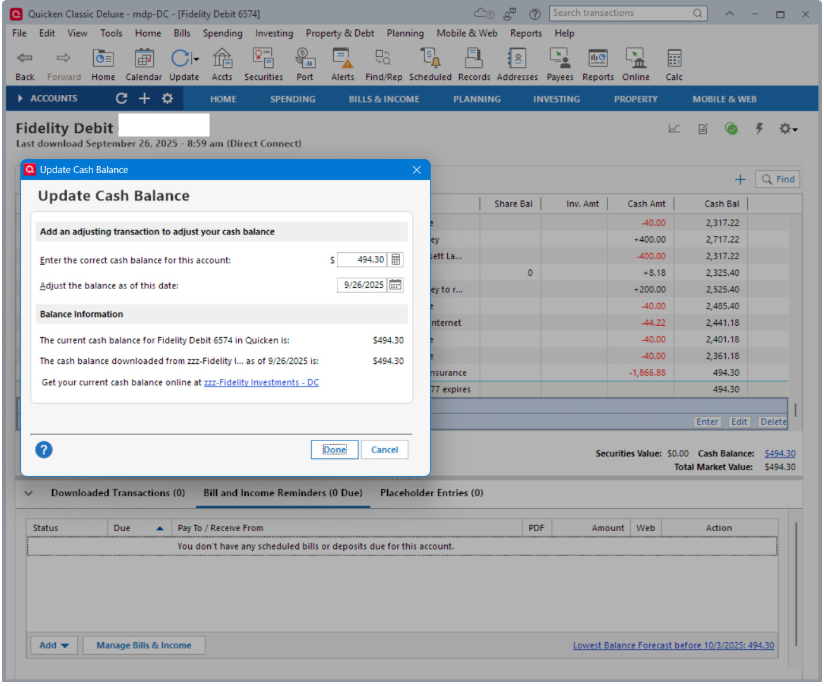Viewport: 824px width, 686px height.
Task: Open the Reports toolbar icon
Action: point(598,58)
